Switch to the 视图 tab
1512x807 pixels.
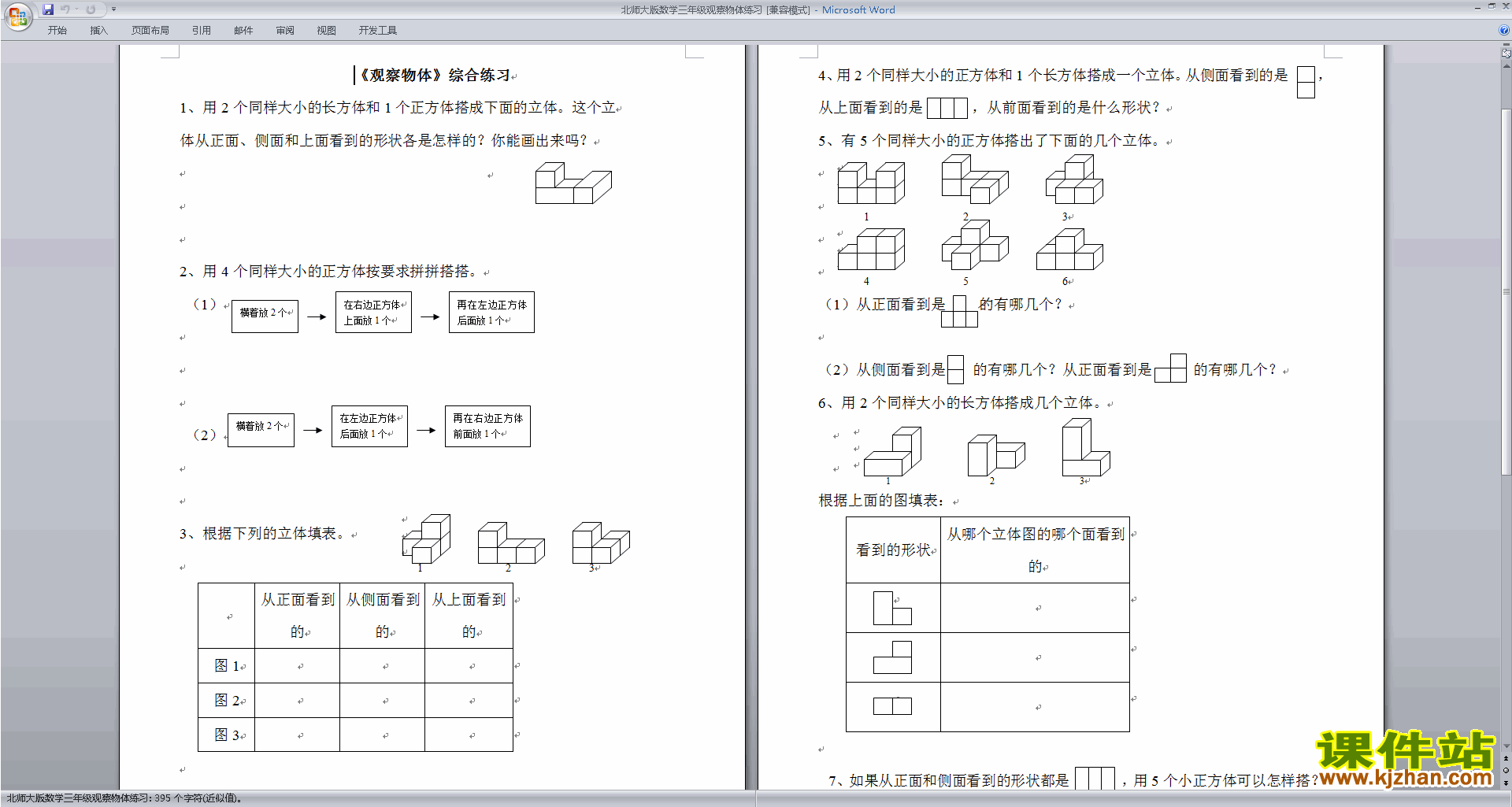[x=327, y=31]
